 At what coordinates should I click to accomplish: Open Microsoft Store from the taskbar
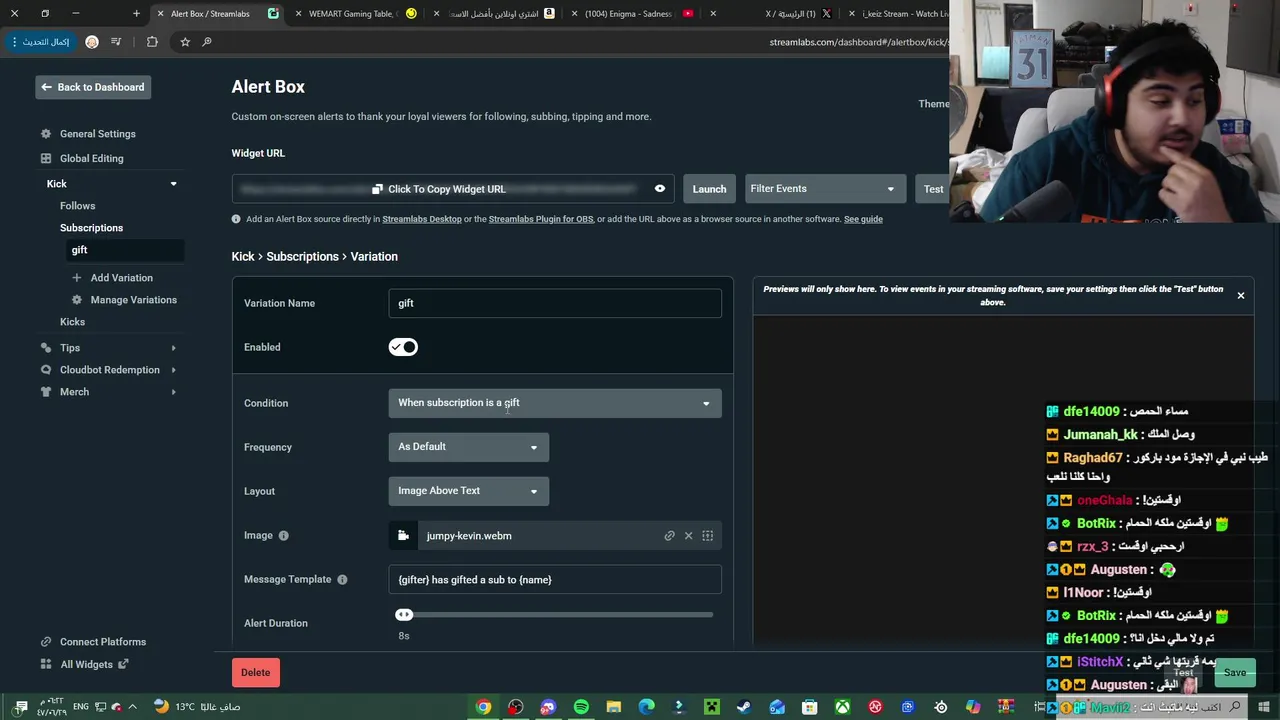(x=810, y=707)
